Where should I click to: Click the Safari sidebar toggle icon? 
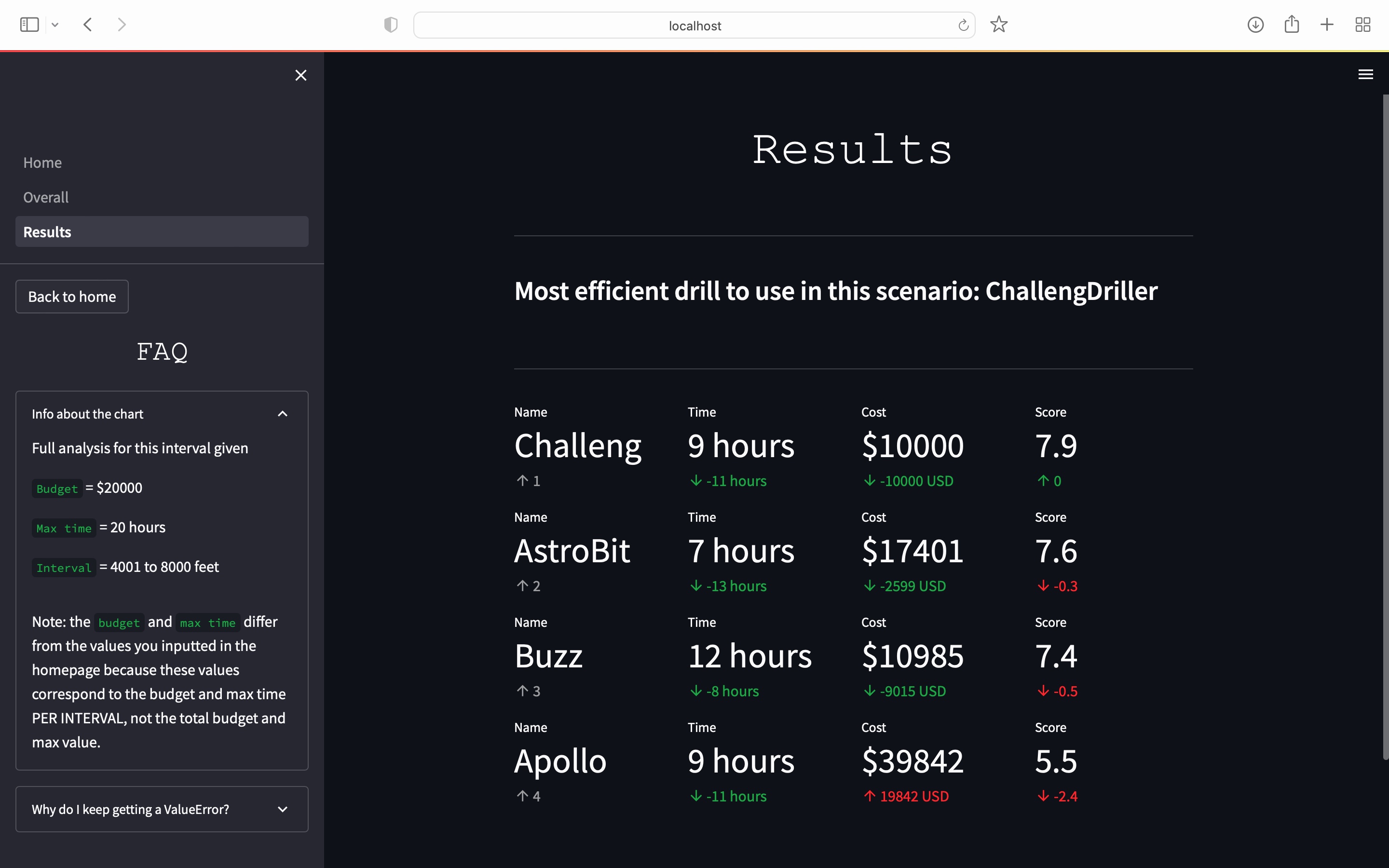tap(29, 25)
